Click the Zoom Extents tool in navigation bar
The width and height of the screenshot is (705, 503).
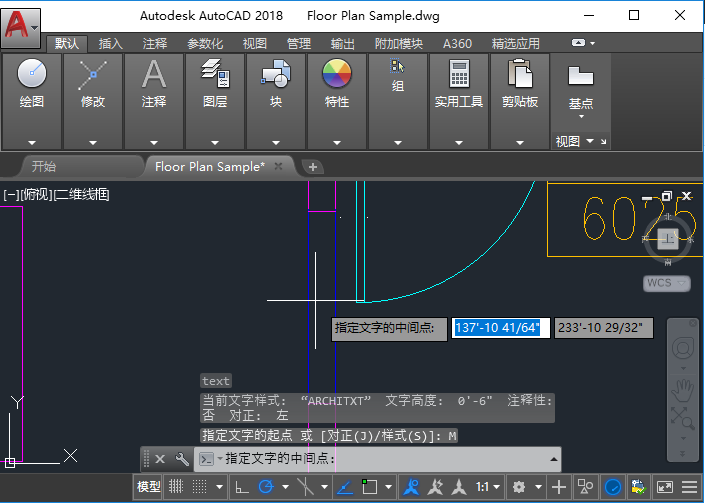(683, 418)
